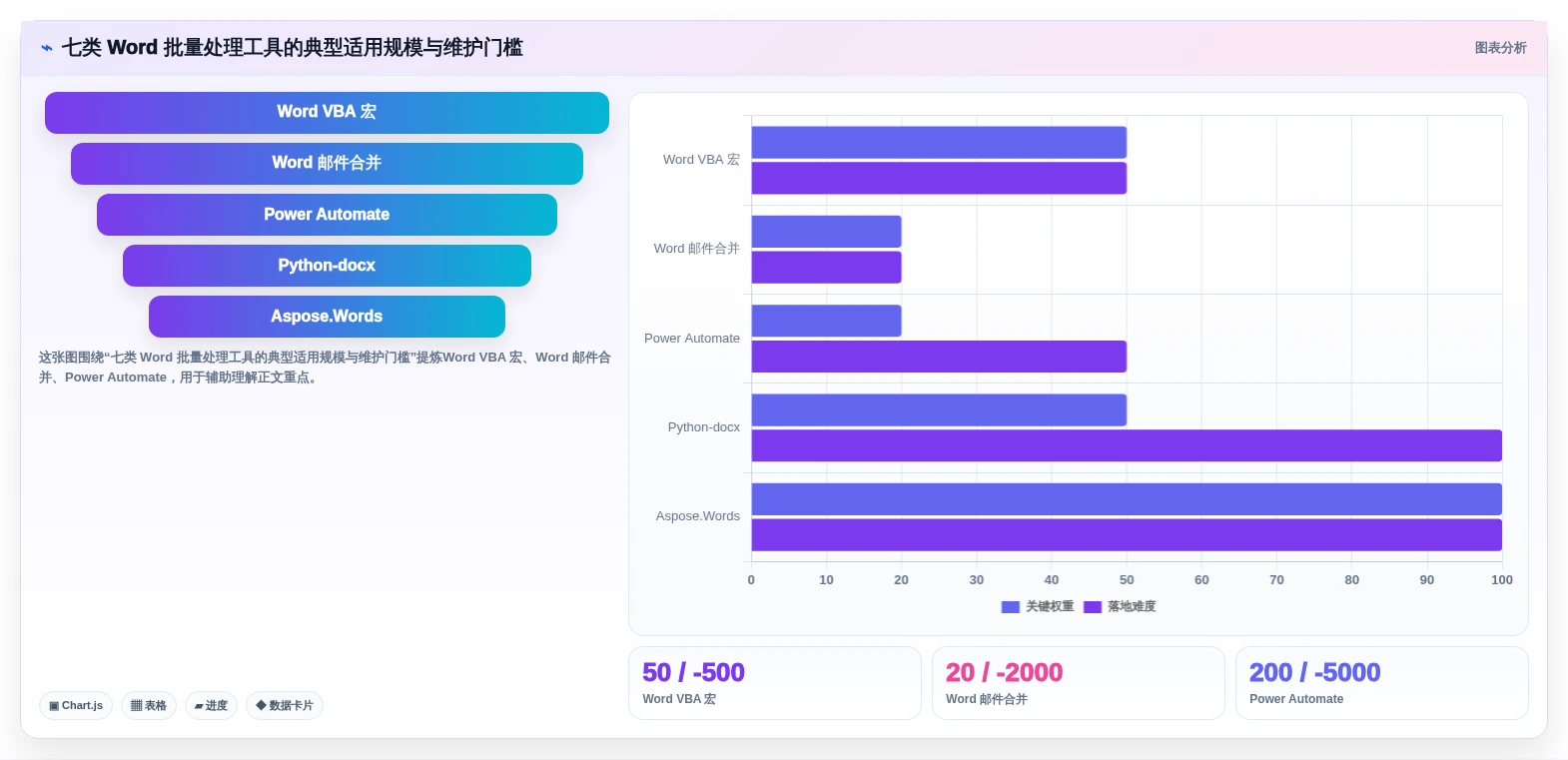Click the chart title heading text

(x=293, y=48)
